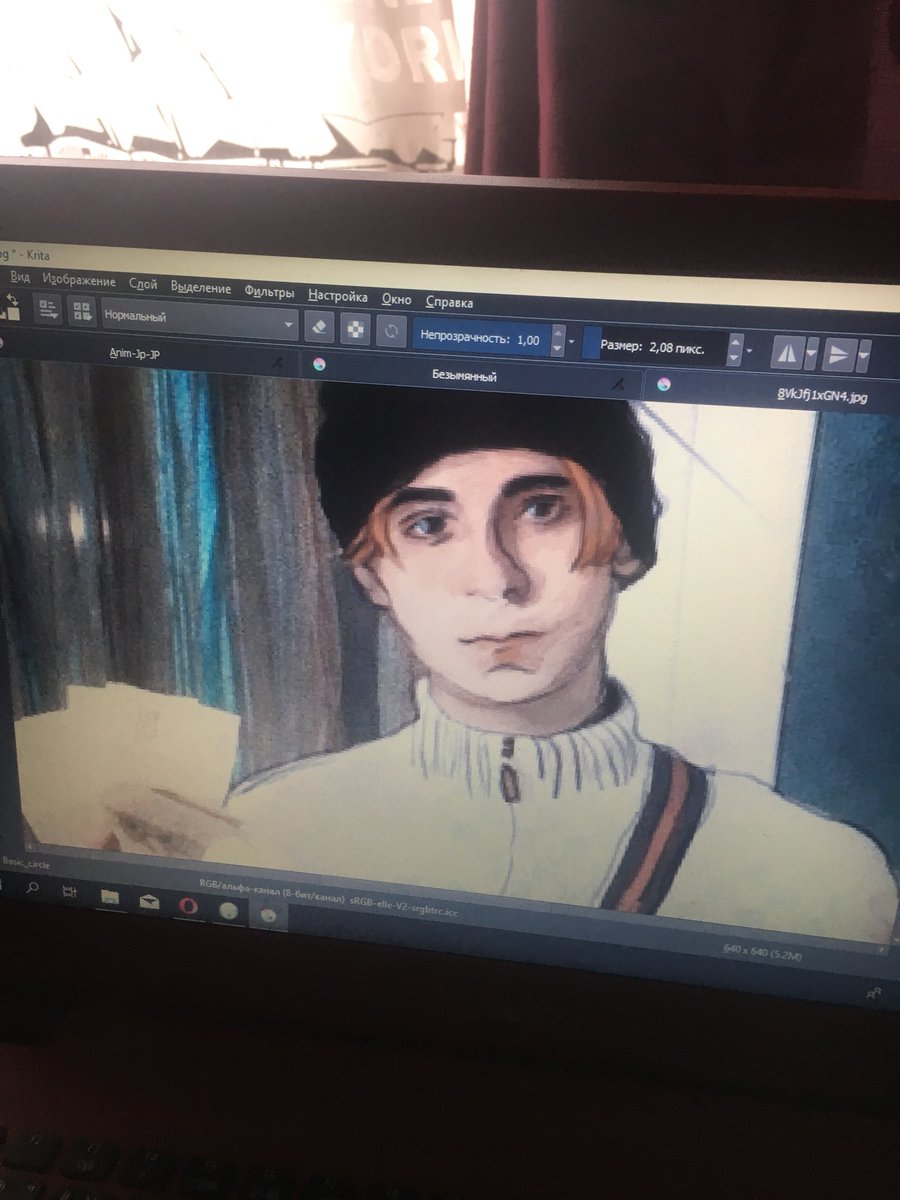Open the brush editor settings icon

48,310
